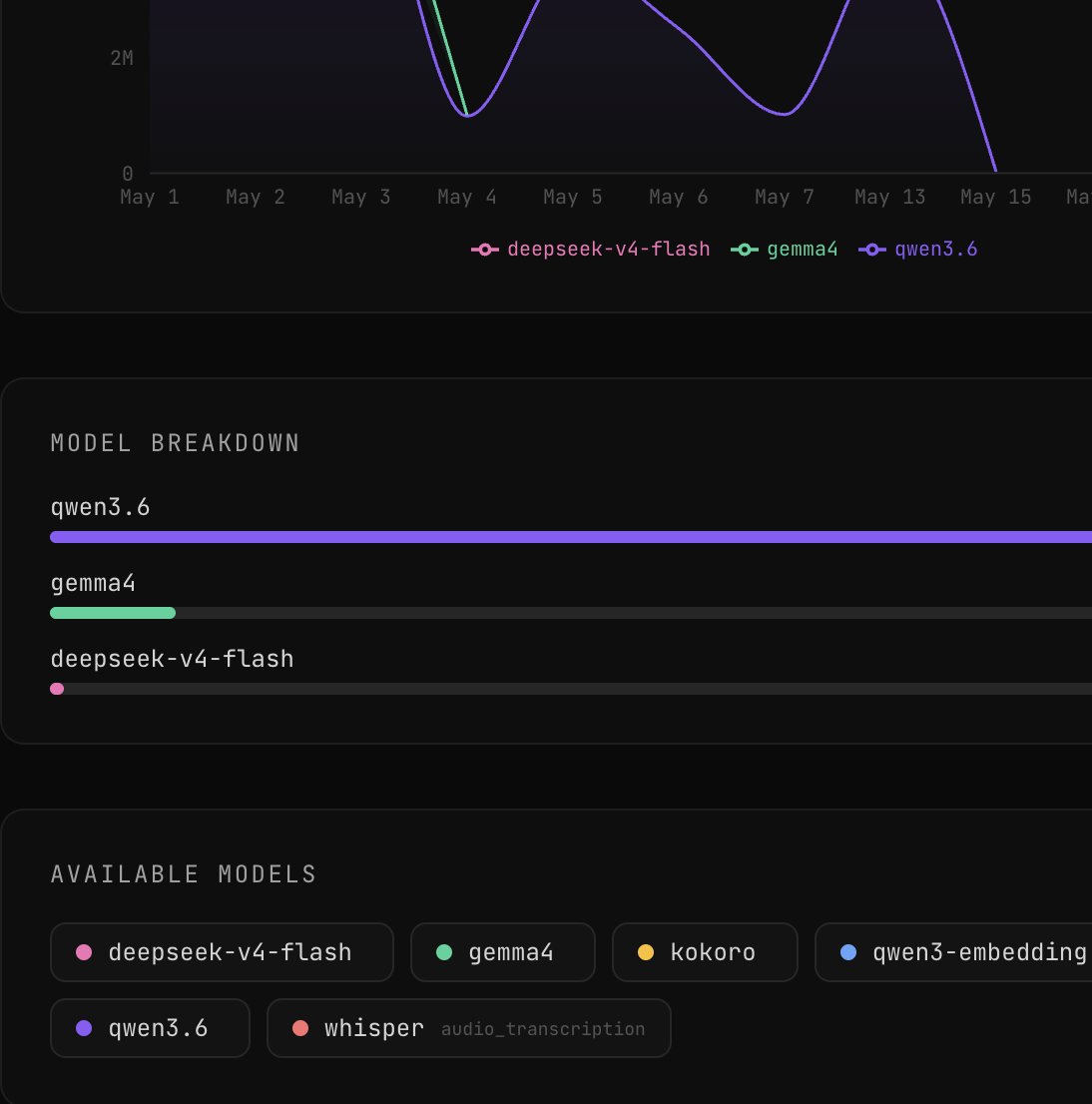Viewport: 1092px width, 1104px height.
Task: Click the AVAILABLE MODELS heading
Action: coord(184,874)
